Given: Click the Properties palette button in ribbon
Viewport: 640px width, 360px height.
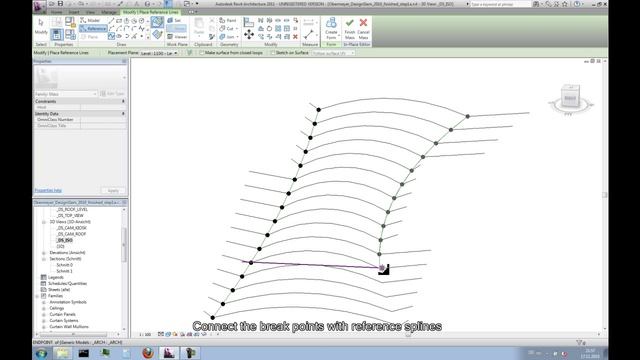Looking at the screenshot, I should [x=57, y=34].
